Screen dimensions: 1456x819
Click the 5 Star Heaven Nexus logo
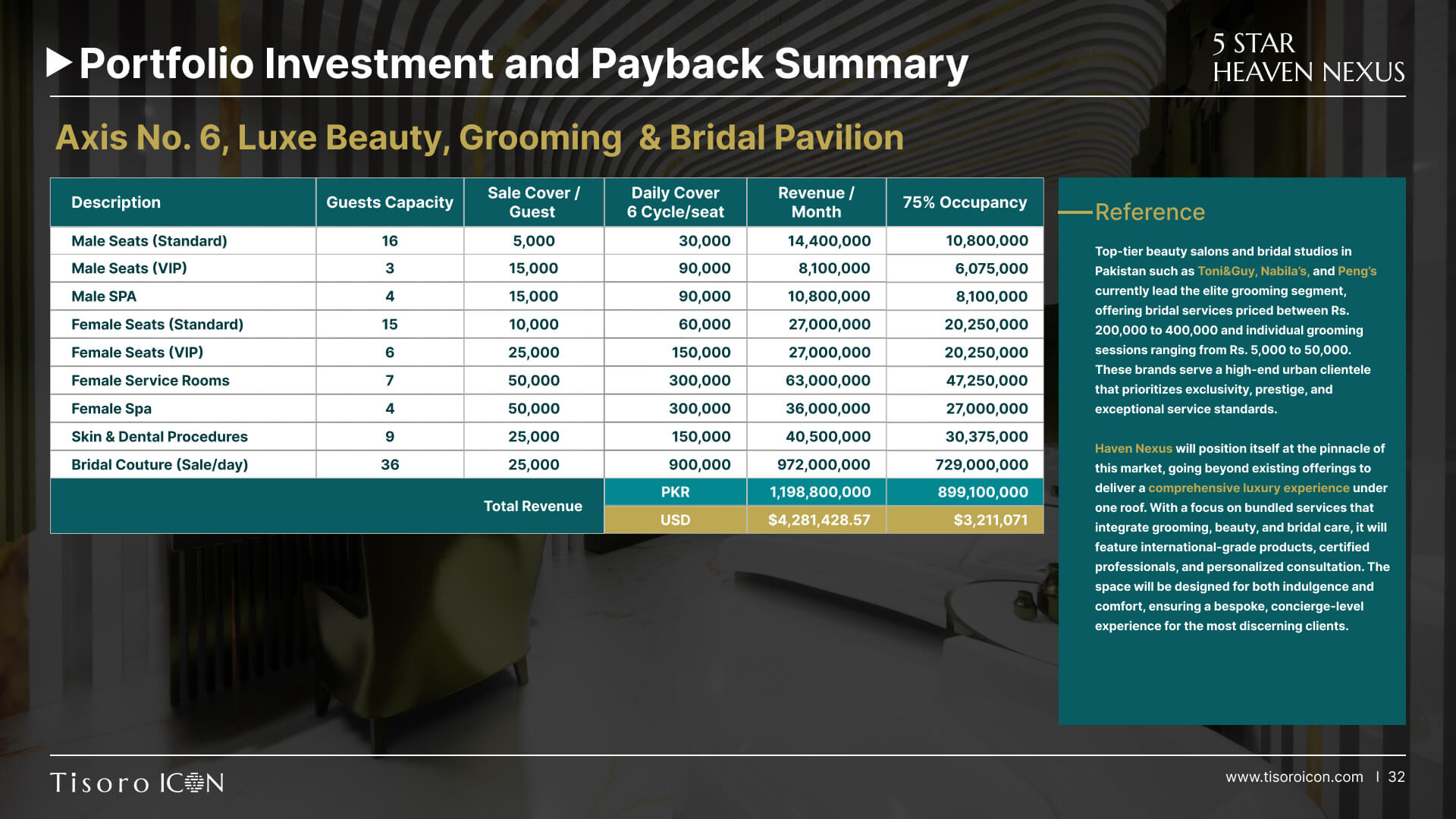click(x=1308, y=58)
